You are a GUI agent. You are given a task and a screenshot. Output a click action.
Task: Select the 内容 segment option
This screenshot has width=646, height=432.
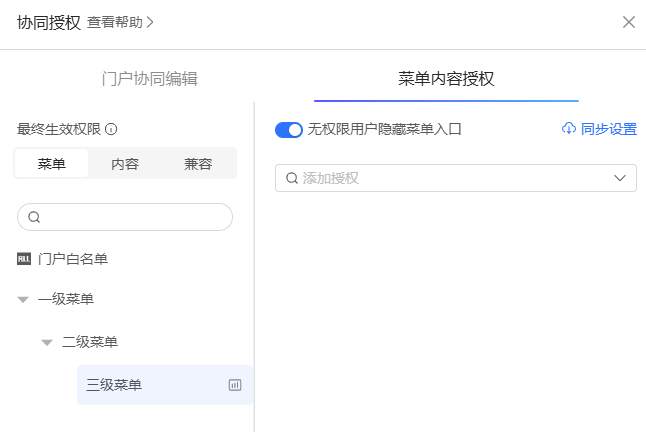(x=125, y=164)
